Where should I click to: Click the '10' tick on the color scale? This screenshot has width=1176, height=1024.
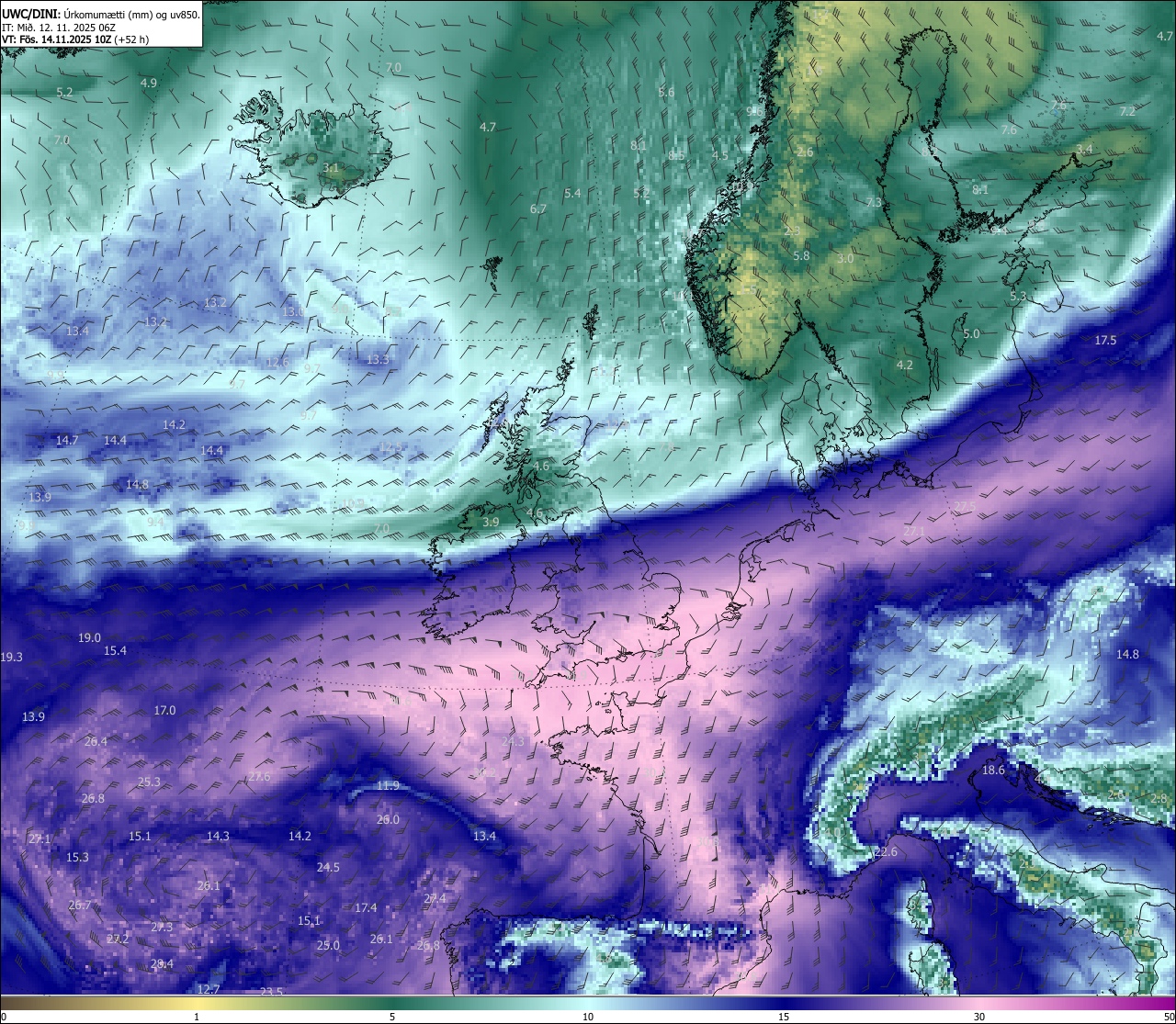coord(588,1016)
